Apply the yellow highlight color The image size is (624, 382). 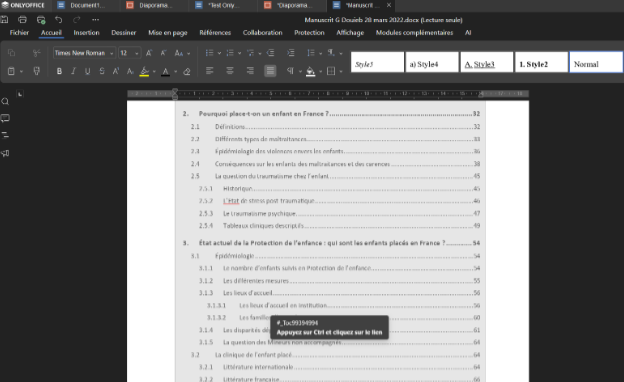[x=144, y=72]
